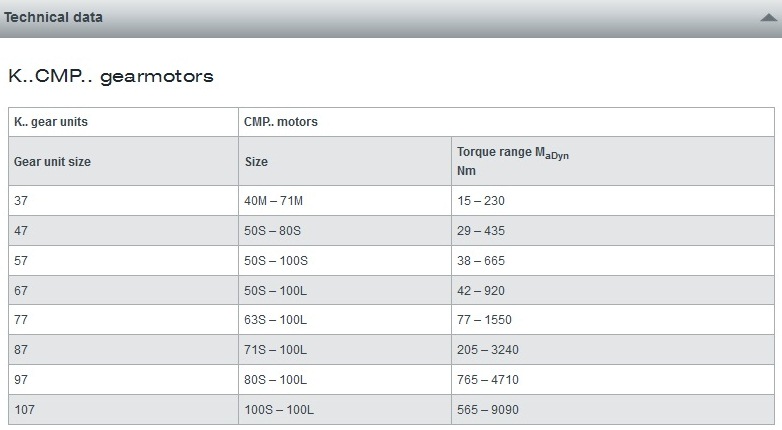Click the 100S – 100L motor size cell
This screenshot has width=782, height=430.
[x=280, y=410]
